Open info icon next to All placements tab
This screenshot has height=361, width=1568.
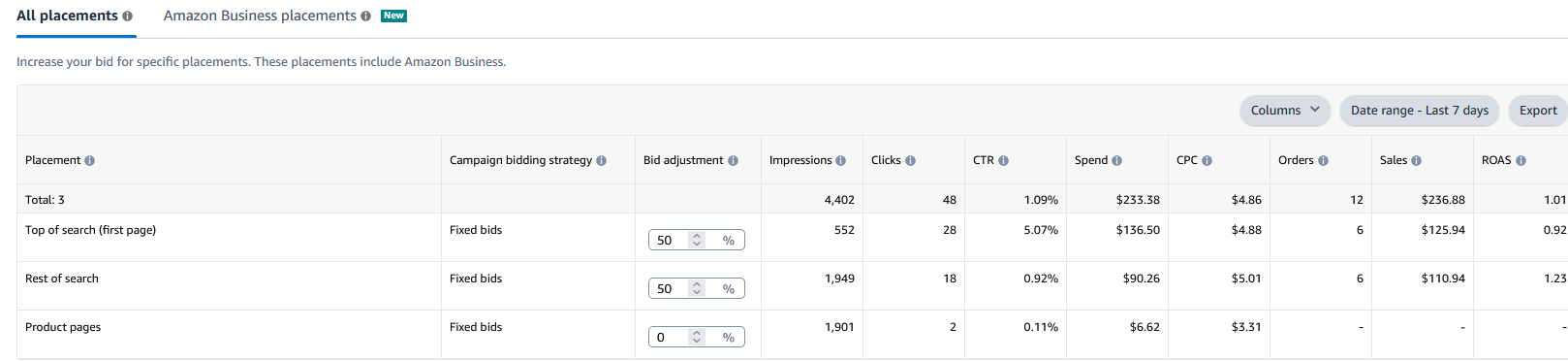(127, 16)
